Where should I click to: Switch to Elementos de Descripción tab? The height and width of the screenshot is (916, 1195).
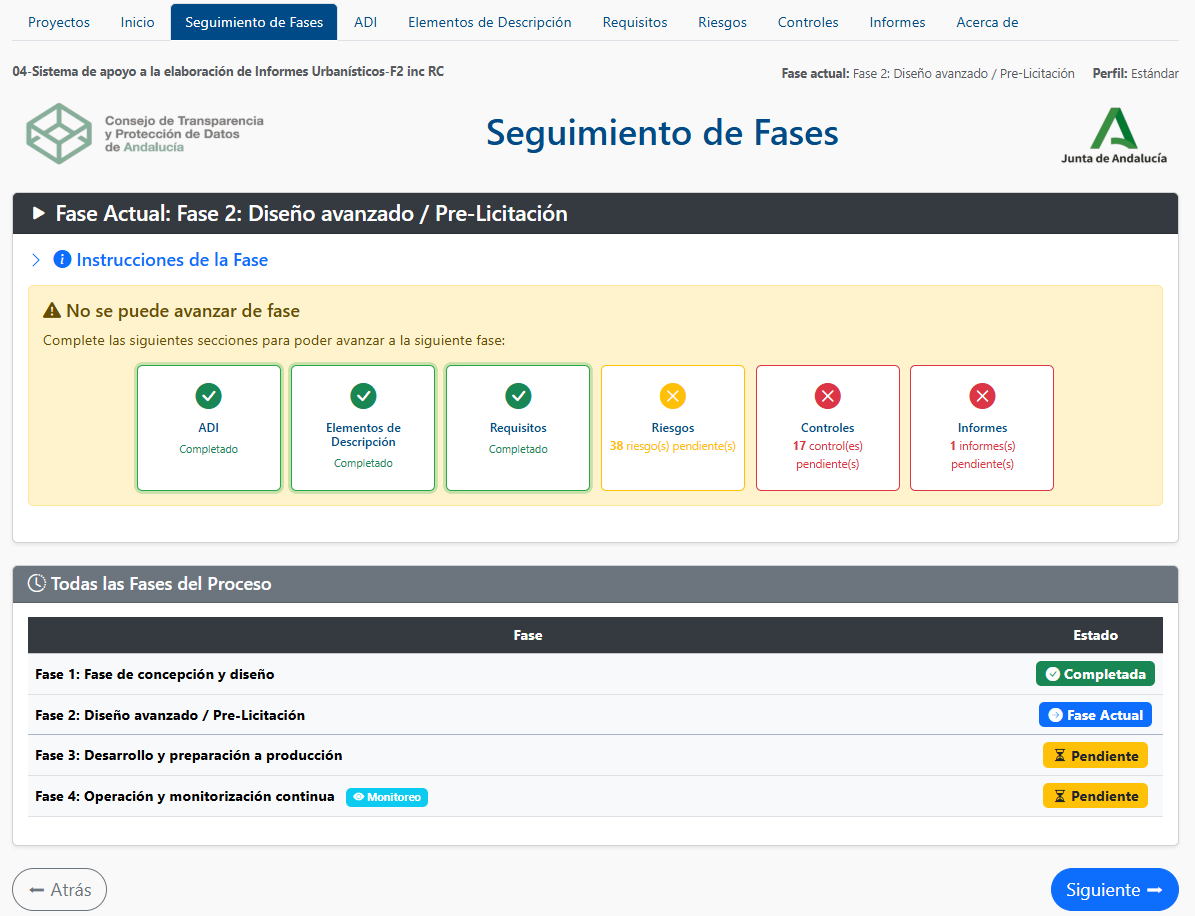point(490,22)
